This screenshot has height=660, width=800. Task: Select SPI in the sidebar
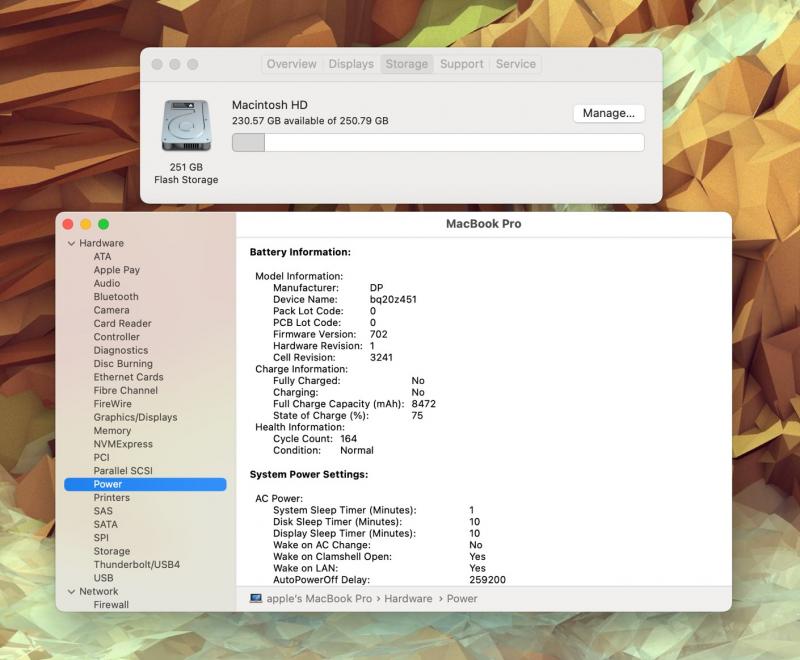(x=101, y=538)
